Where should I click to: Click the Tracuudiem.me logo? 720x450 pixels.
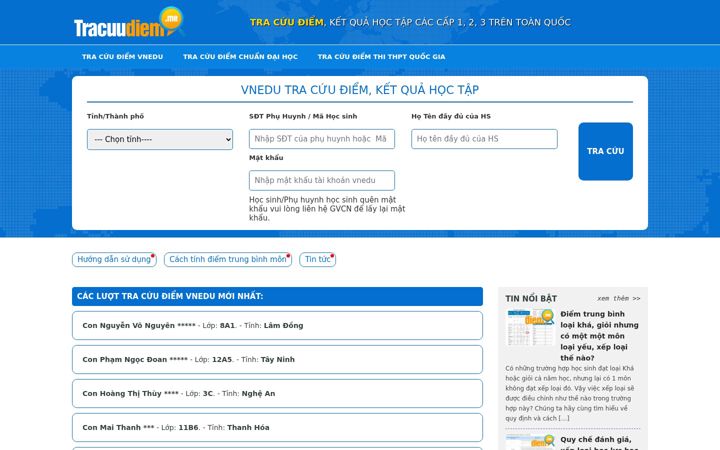[129, 22]
